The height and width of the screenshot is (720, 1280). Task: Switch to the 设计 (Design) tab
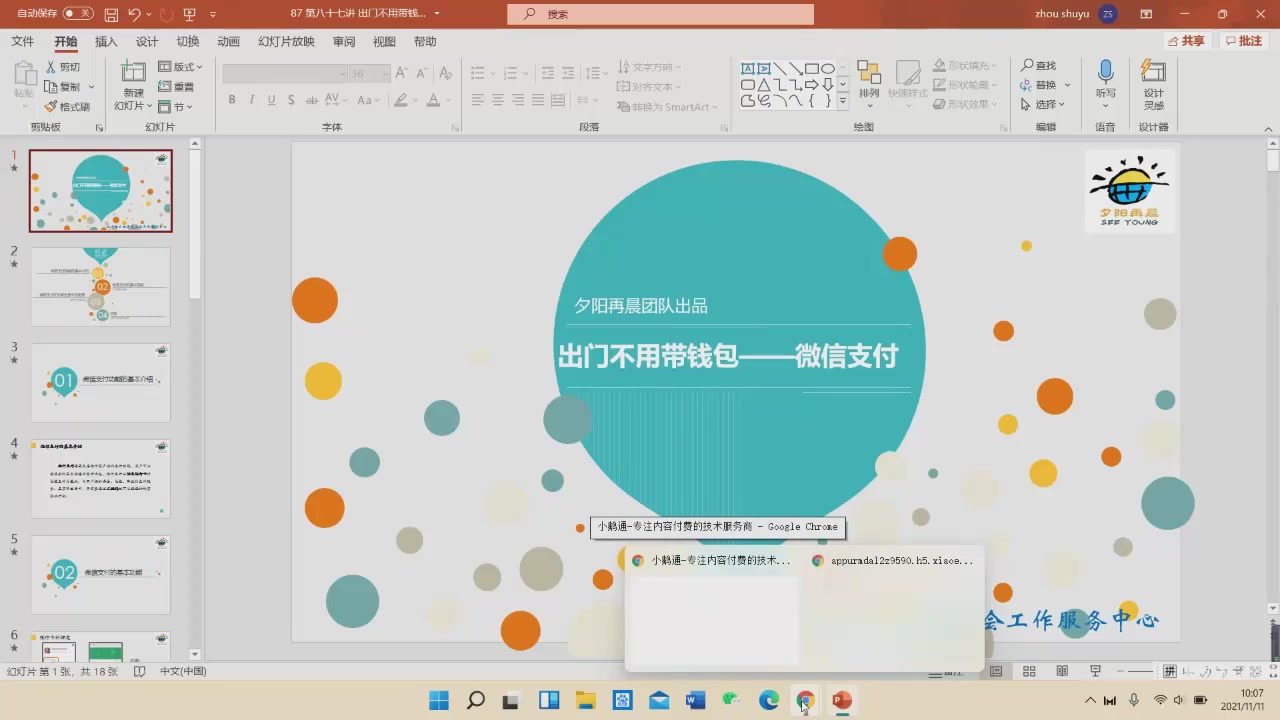pyautogui.click(x=147, y=41)
